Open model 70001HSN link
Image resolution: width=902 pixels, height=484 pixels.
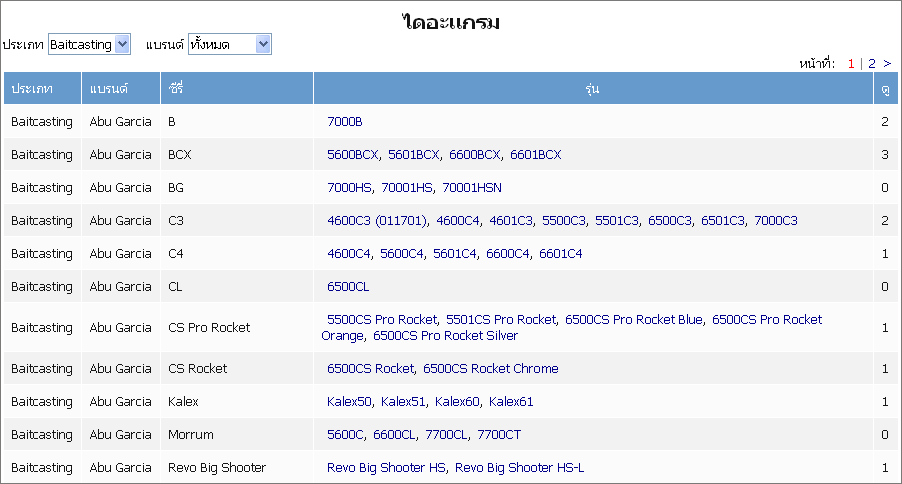[472, 188]
